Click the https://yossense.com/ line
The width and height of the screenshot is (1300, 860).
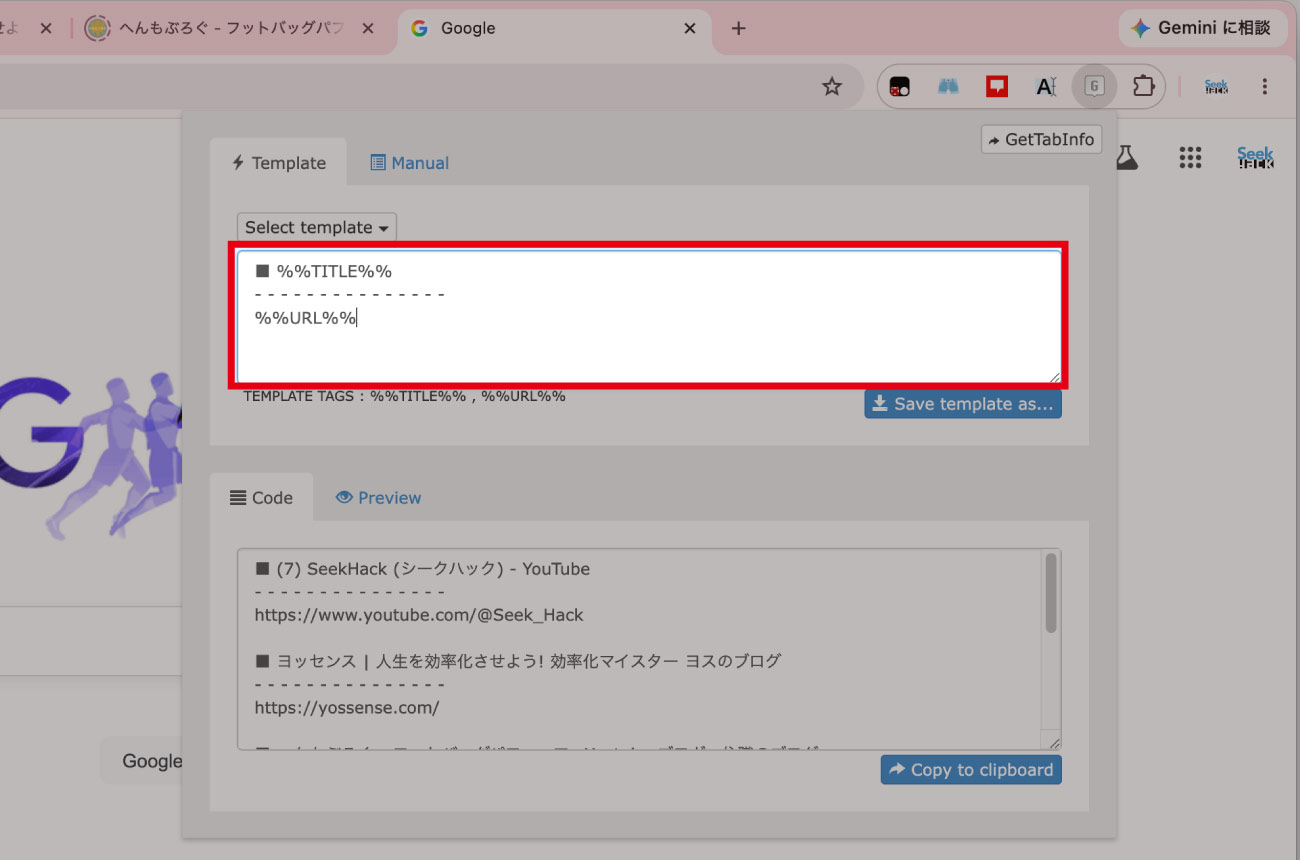346,708
